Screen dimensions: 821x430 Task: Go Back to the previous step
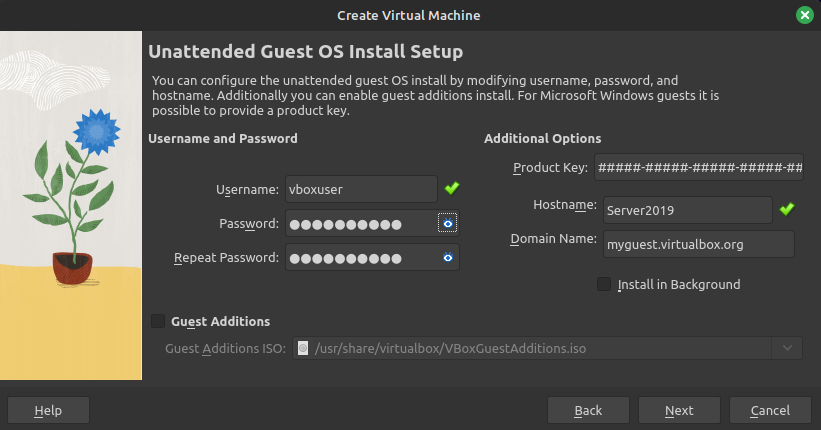[588, 410]
